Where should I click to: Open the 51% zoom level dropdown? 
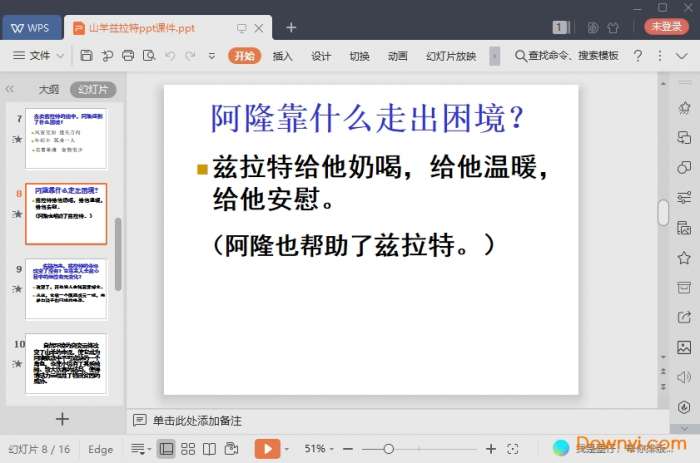319,448
